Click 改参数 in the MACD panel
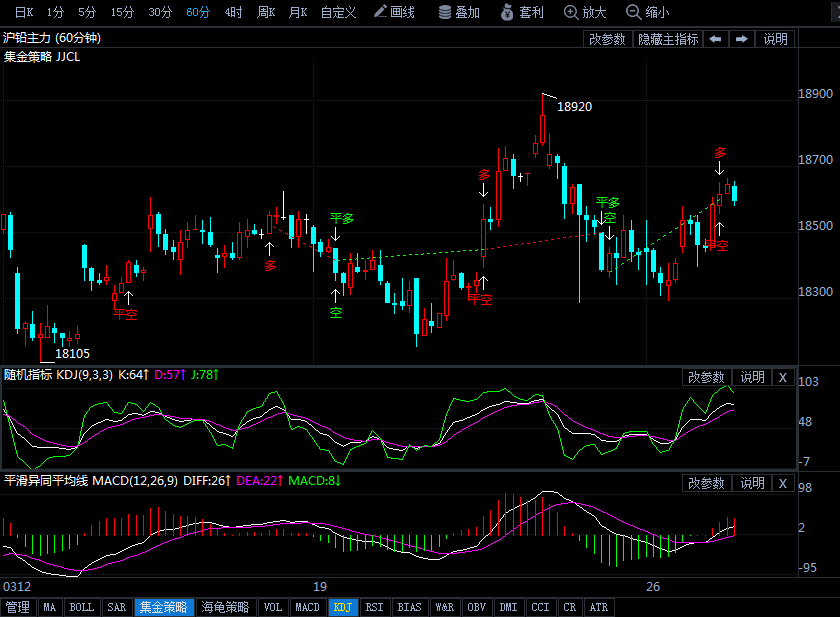 click(706, 483)
